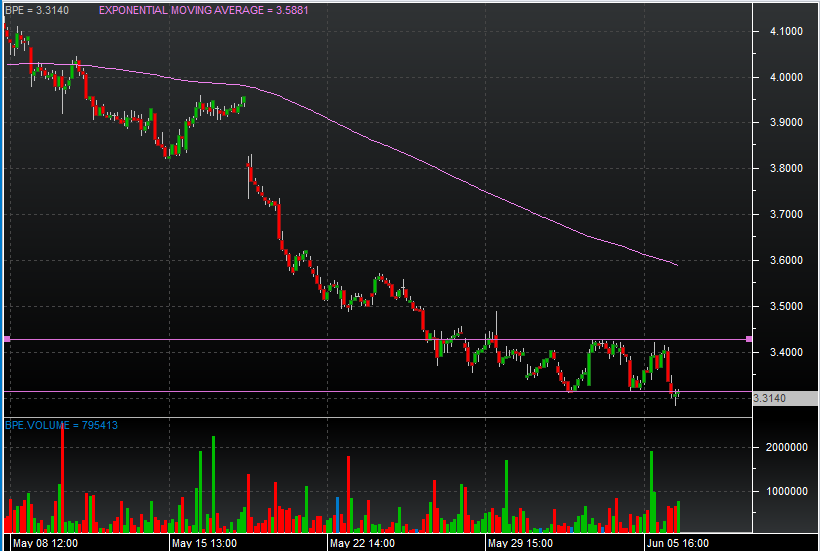Click the blue volume bar near May 22
The width and height of the screenshot is (820, 551).
tap(338, 514)
